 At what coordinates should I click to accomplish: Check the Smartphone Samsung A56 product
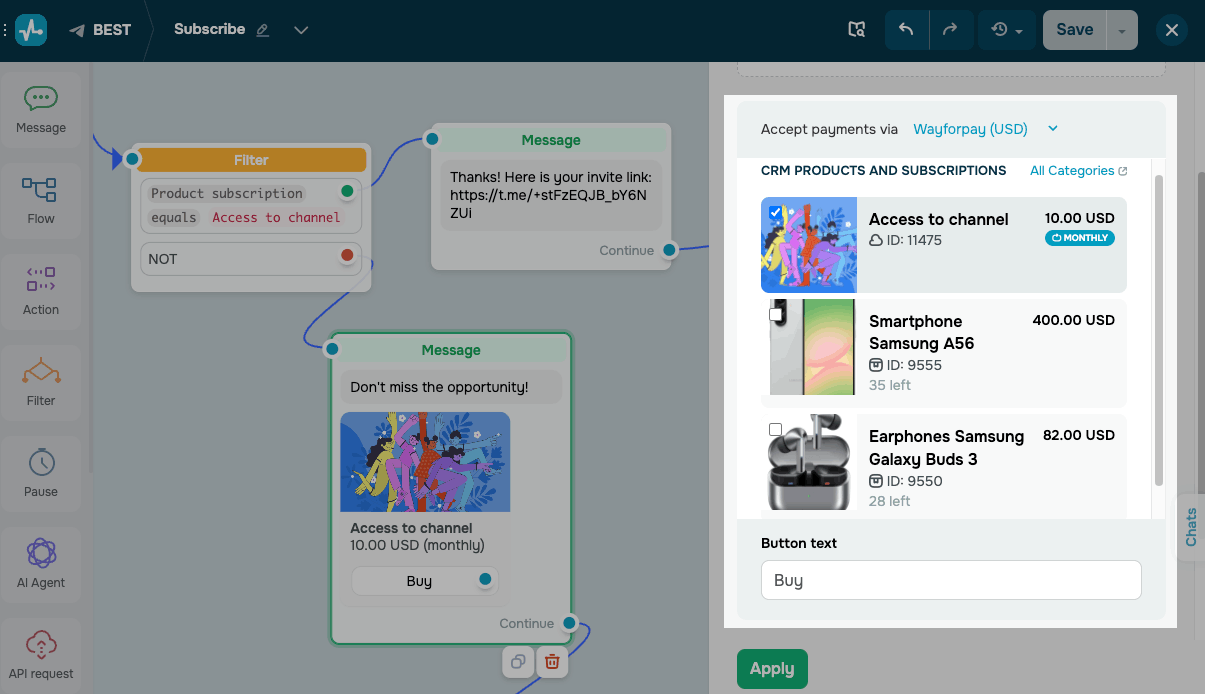tap(775, 314)
